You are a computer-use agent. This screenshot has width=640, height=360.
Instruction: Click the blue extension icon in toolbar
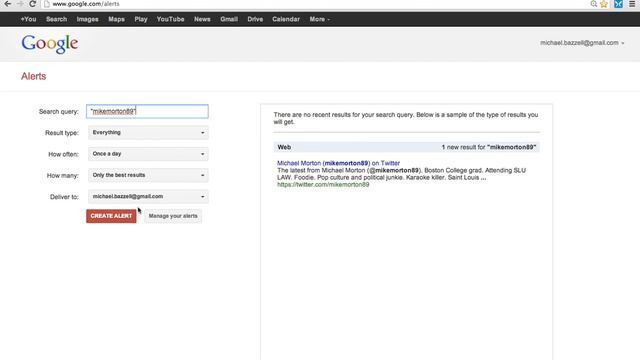coord(618,4)
